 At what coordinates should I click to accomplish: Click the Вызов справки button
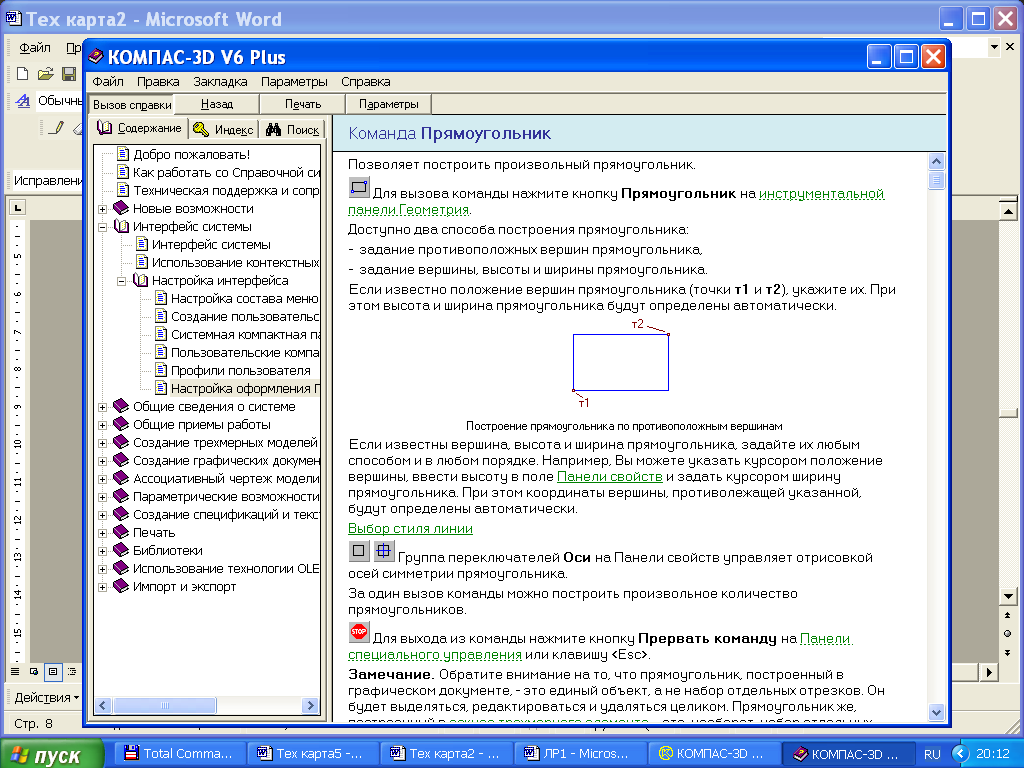[132, 104]
